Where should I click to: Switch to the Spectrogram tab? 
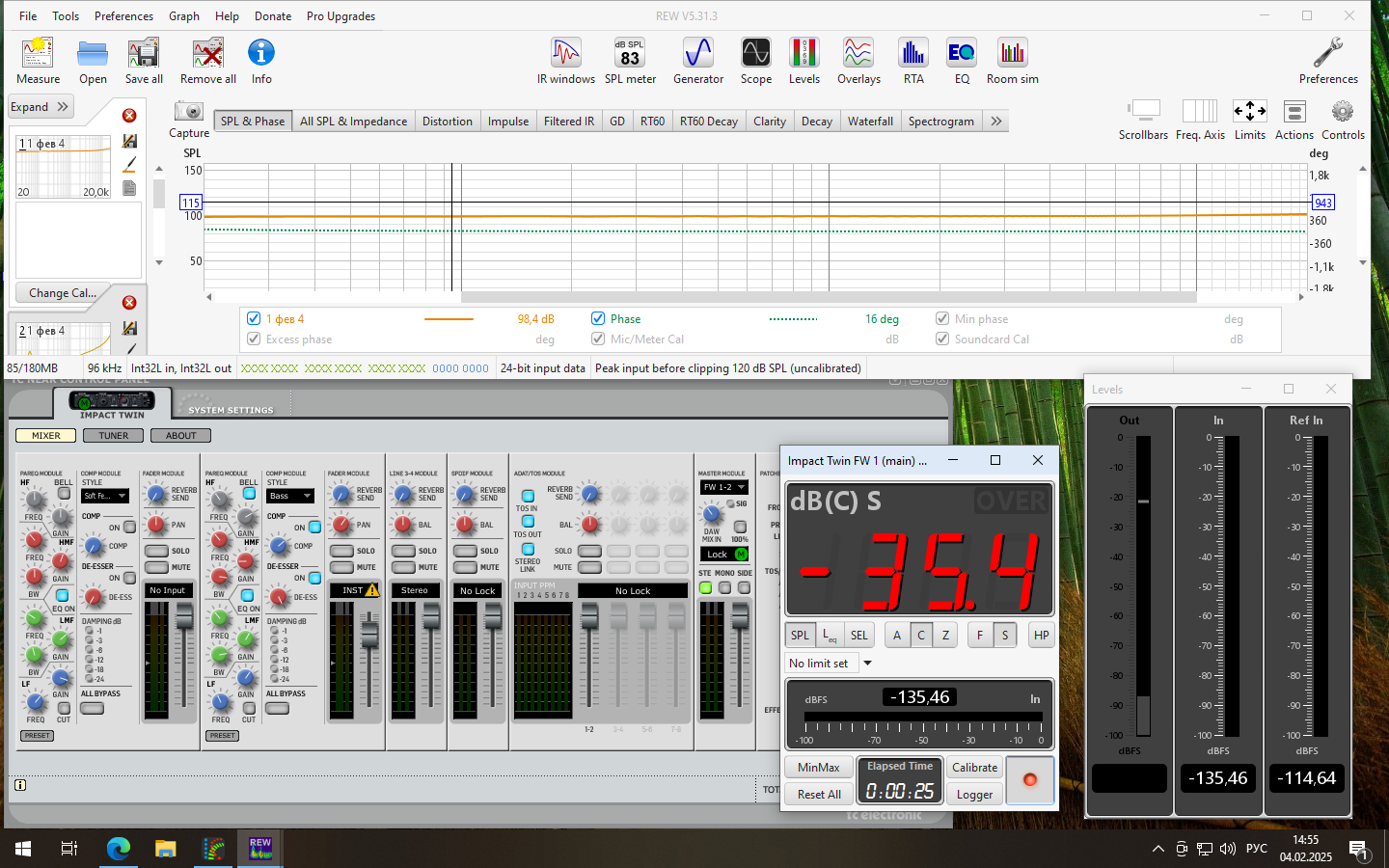940,121
